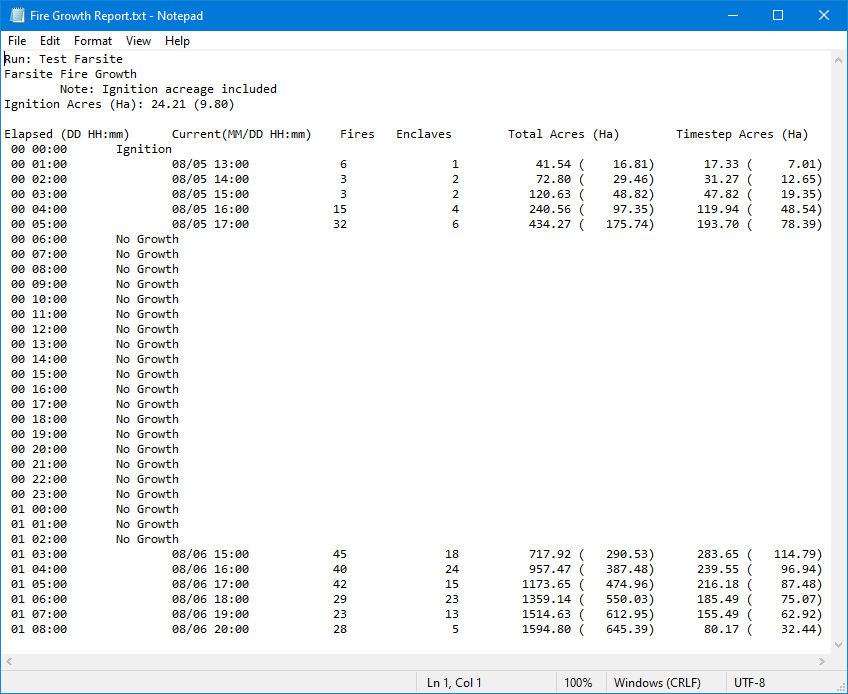Click total acres value '72.80'
The width and height of the screenshot is (848, 694).
pos(553,179)
